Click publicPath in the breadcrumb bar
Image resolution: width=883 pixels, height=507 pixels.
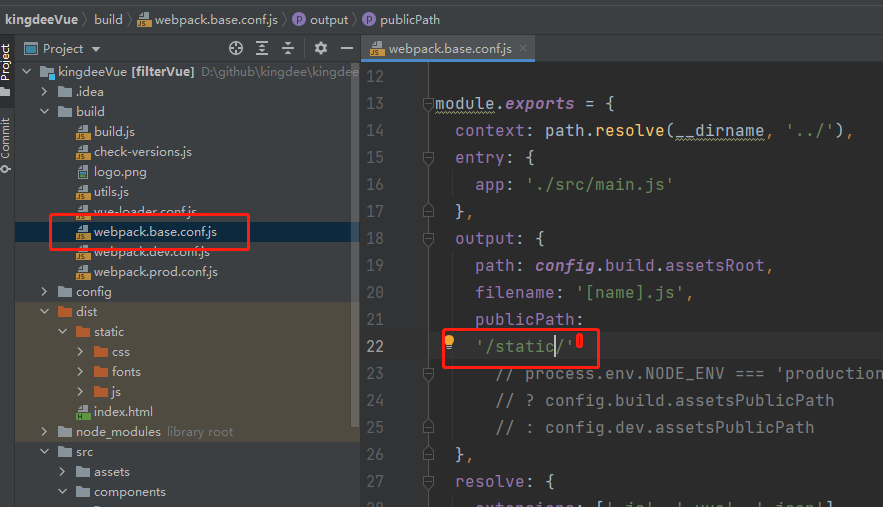coord(402,20)
